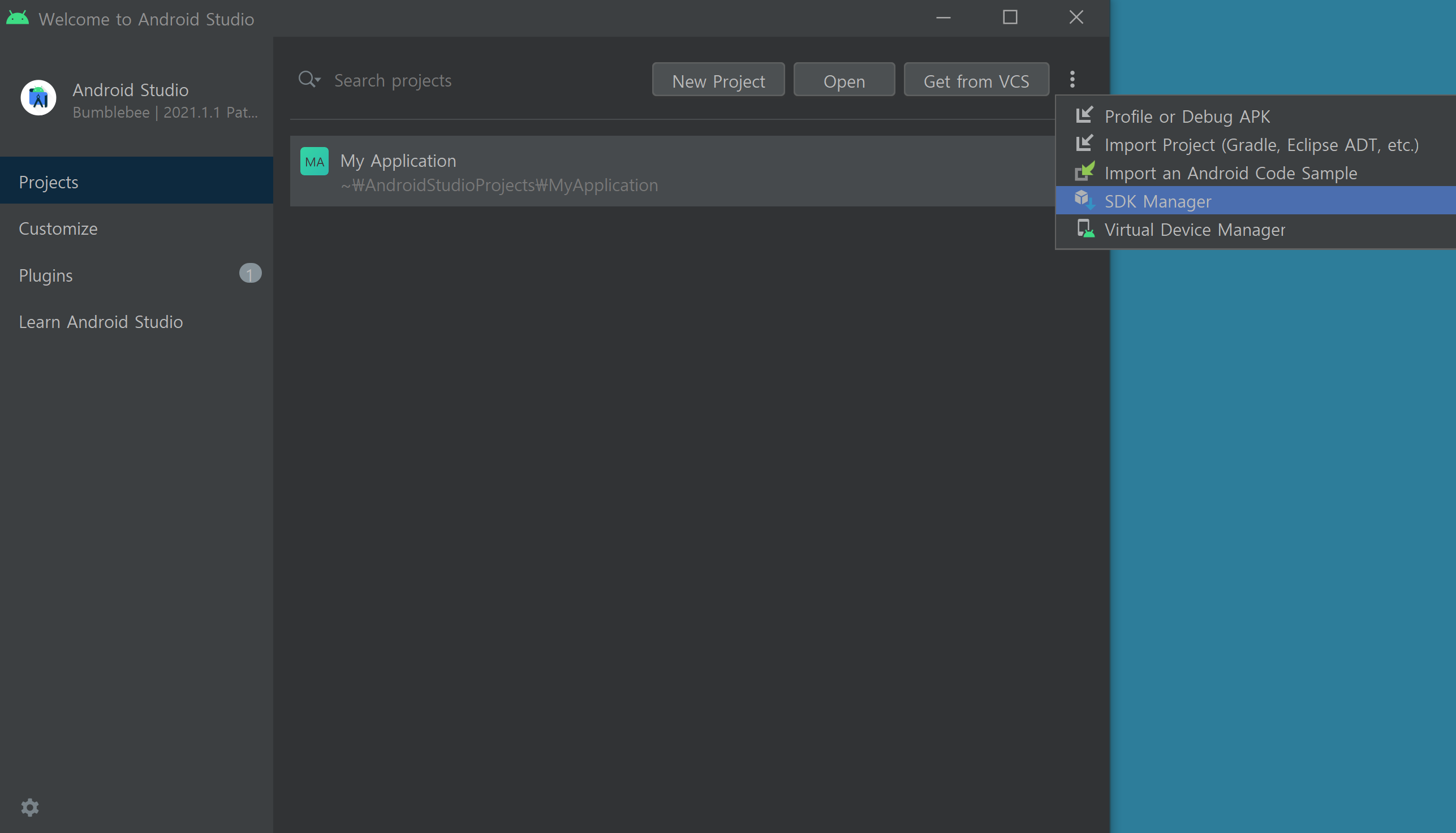
Task: Switch to Learn Android Studio tab
Action: [101, 322]
